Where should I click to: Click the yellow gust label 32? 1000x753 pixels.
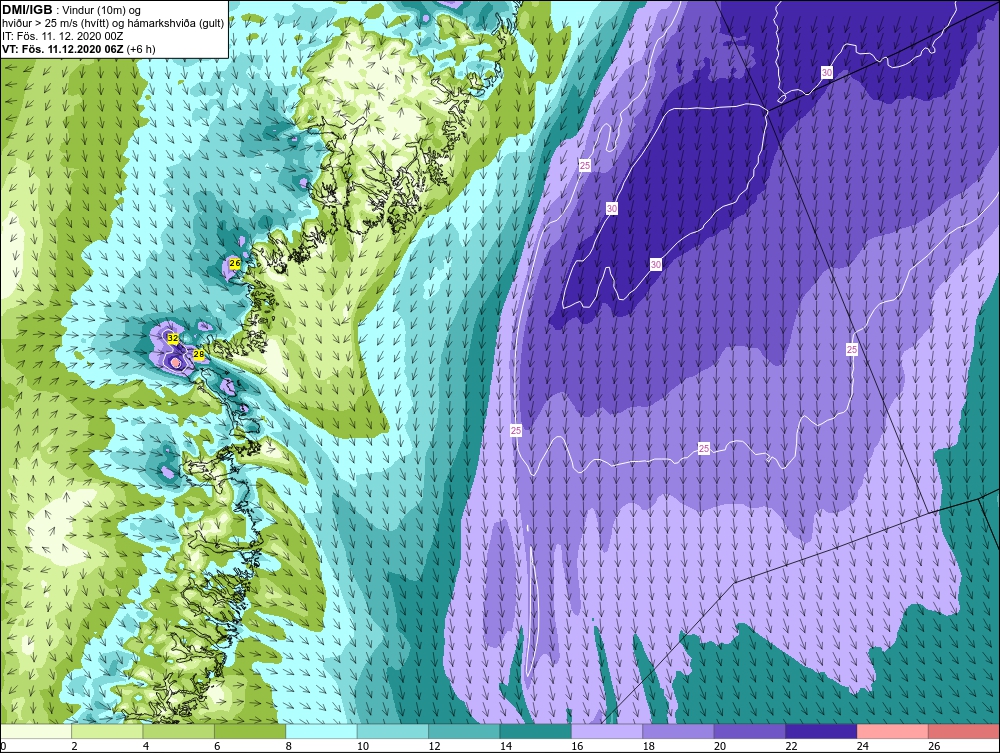pyautogui.click(x=173, y=337)
